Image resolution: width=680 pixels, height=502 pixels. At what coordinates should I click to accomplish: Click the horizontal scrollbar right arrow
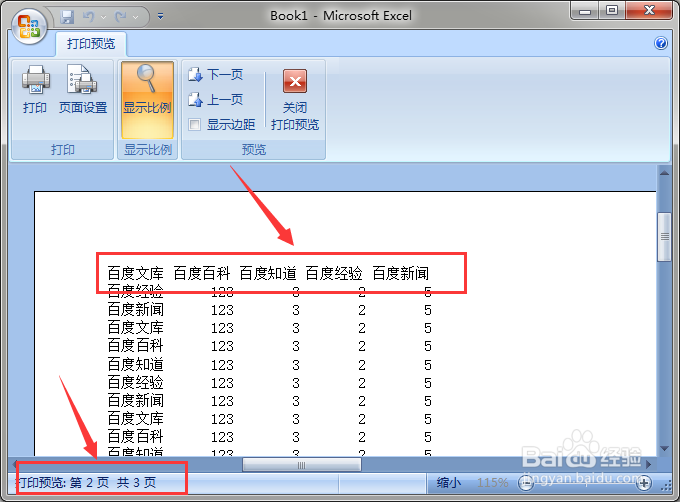point(649,464)
